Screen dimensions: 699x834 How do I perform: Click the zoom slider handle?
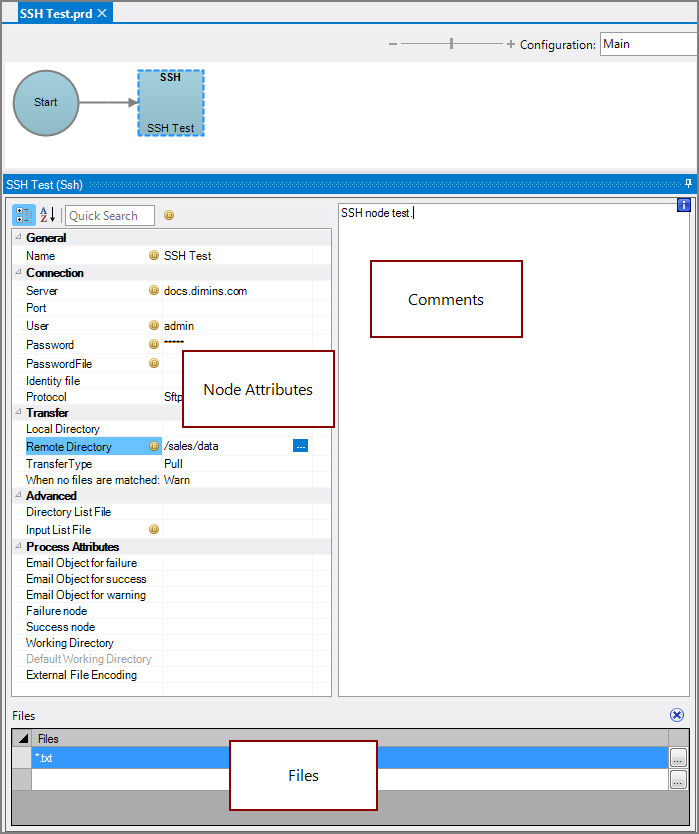click(x=452, y=44)
